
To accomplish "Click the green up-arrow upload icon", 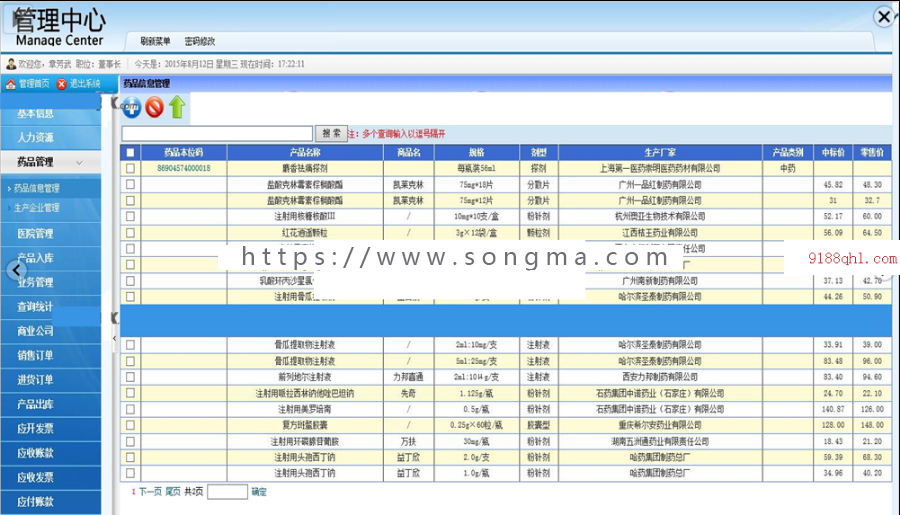I will coord(177,107).
